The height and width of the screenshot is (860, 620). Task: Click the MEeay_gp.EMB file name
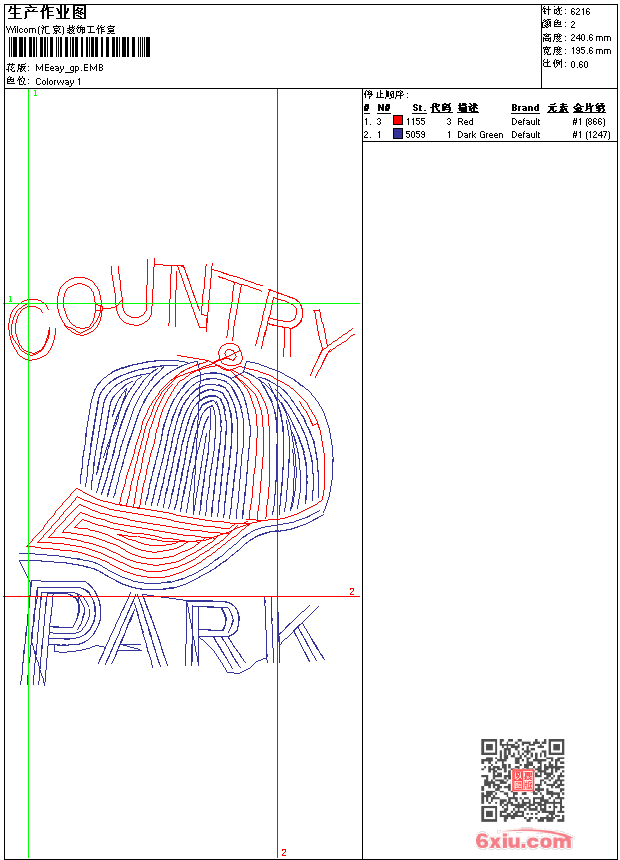tap(69, 68)
